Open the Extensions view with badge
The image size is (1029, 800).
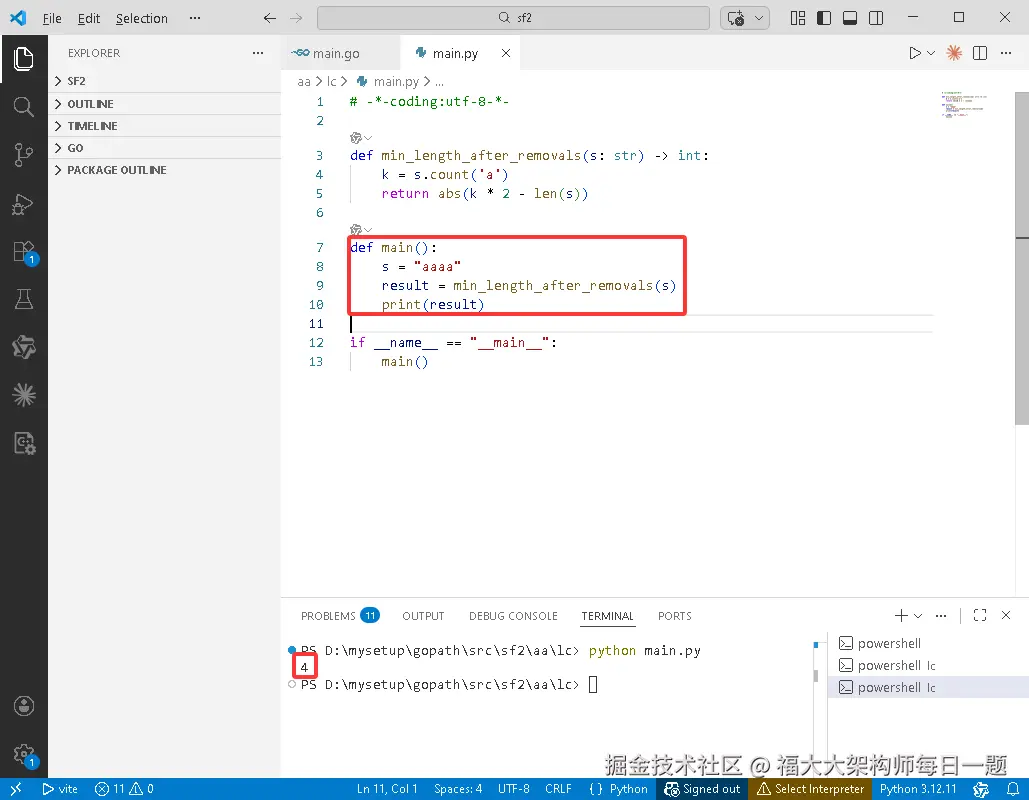(x=25, y=252)
